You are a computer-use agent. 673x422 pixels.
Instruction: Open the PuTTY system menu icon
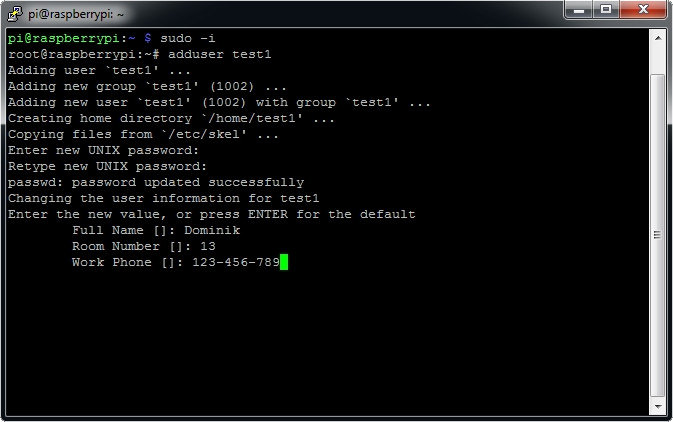(x=13, y=11)
